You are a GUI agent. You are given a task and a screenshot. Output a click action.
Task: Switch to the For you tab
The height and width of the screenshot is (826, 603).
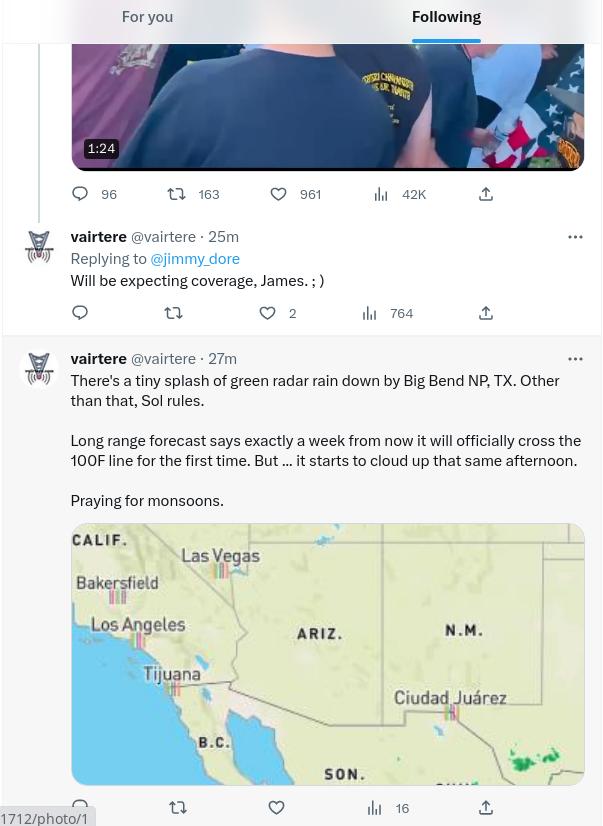click(147, 17)
